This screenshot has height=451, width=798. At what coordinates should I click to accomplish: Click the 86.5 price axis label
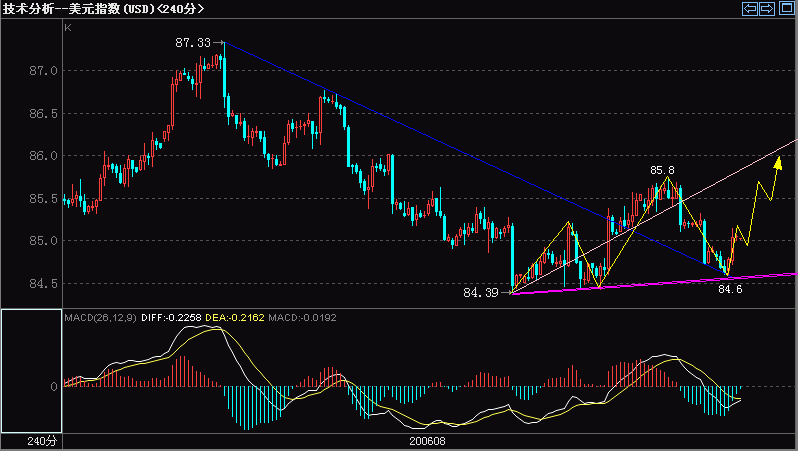point(43,114)
